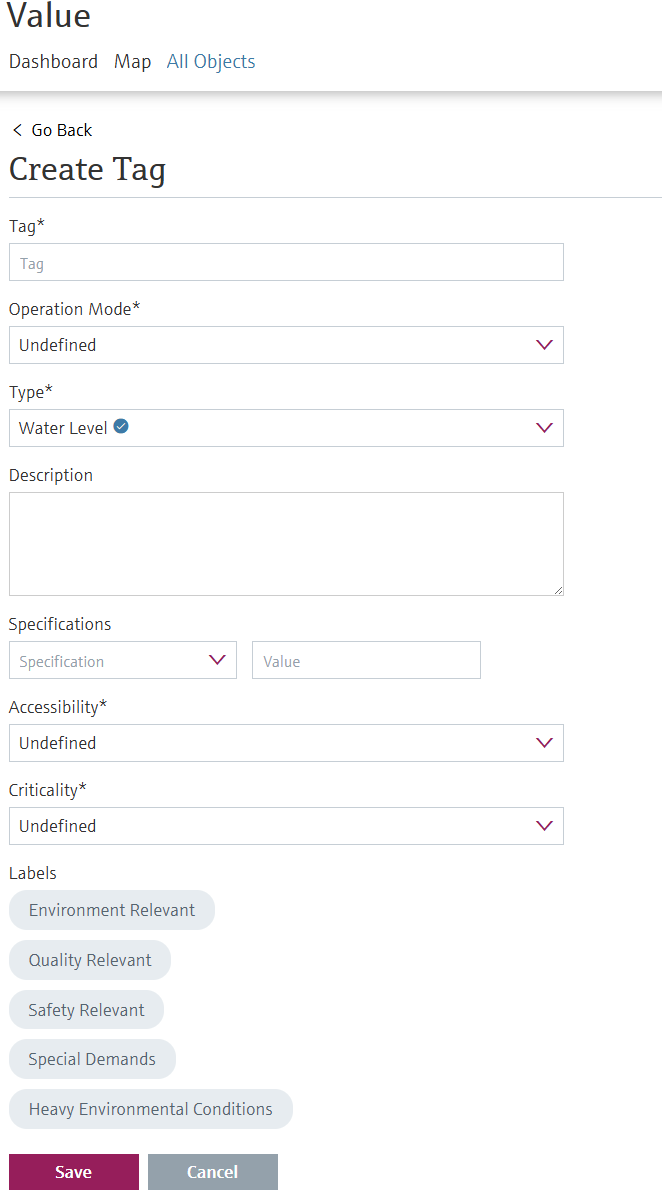662x1201 pixels.
Task: Open the Criticality dropdown arrow
Action: point(544,826)
